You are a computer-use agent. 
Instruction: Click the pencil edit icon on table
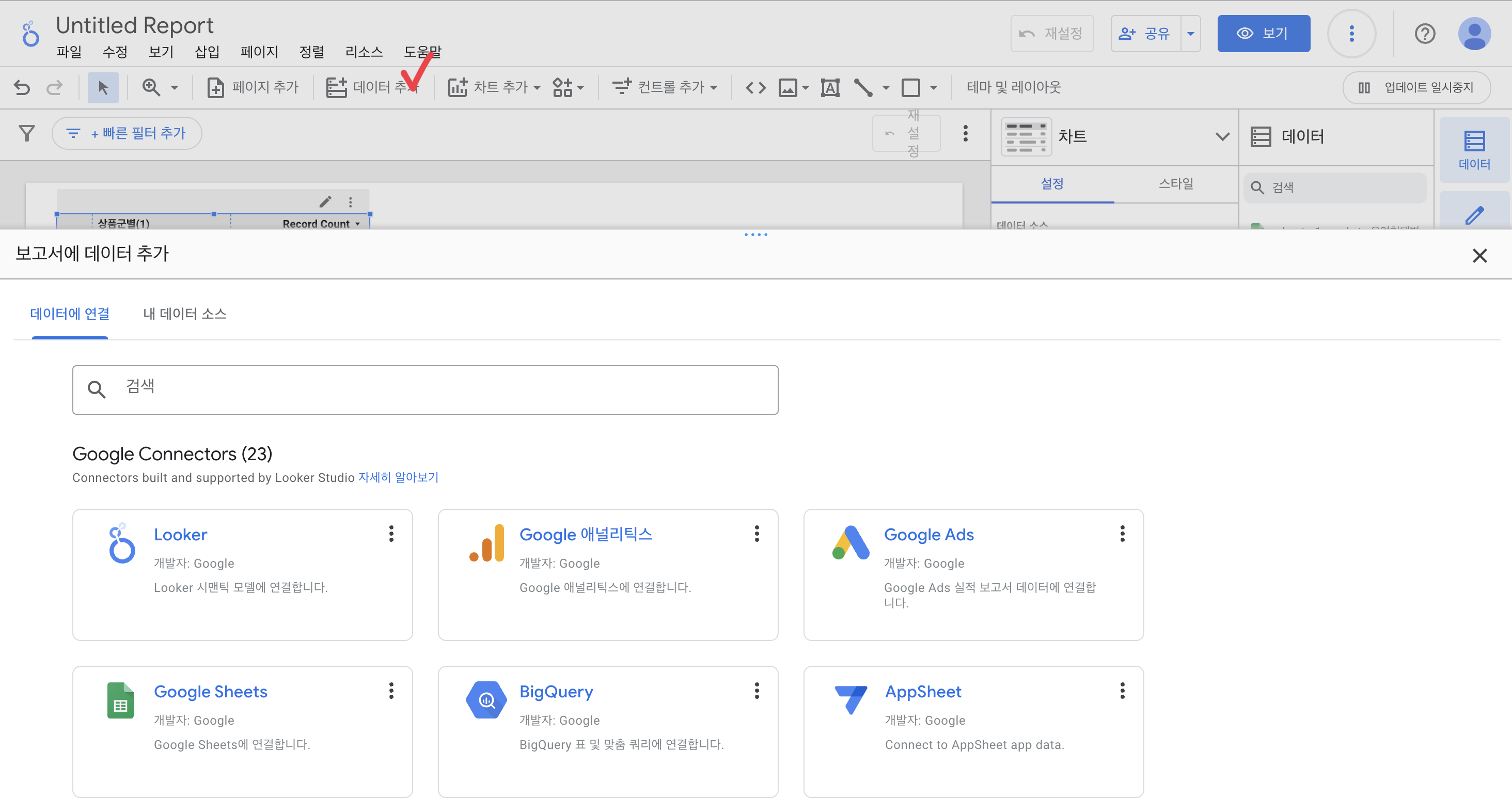(325, 202)
